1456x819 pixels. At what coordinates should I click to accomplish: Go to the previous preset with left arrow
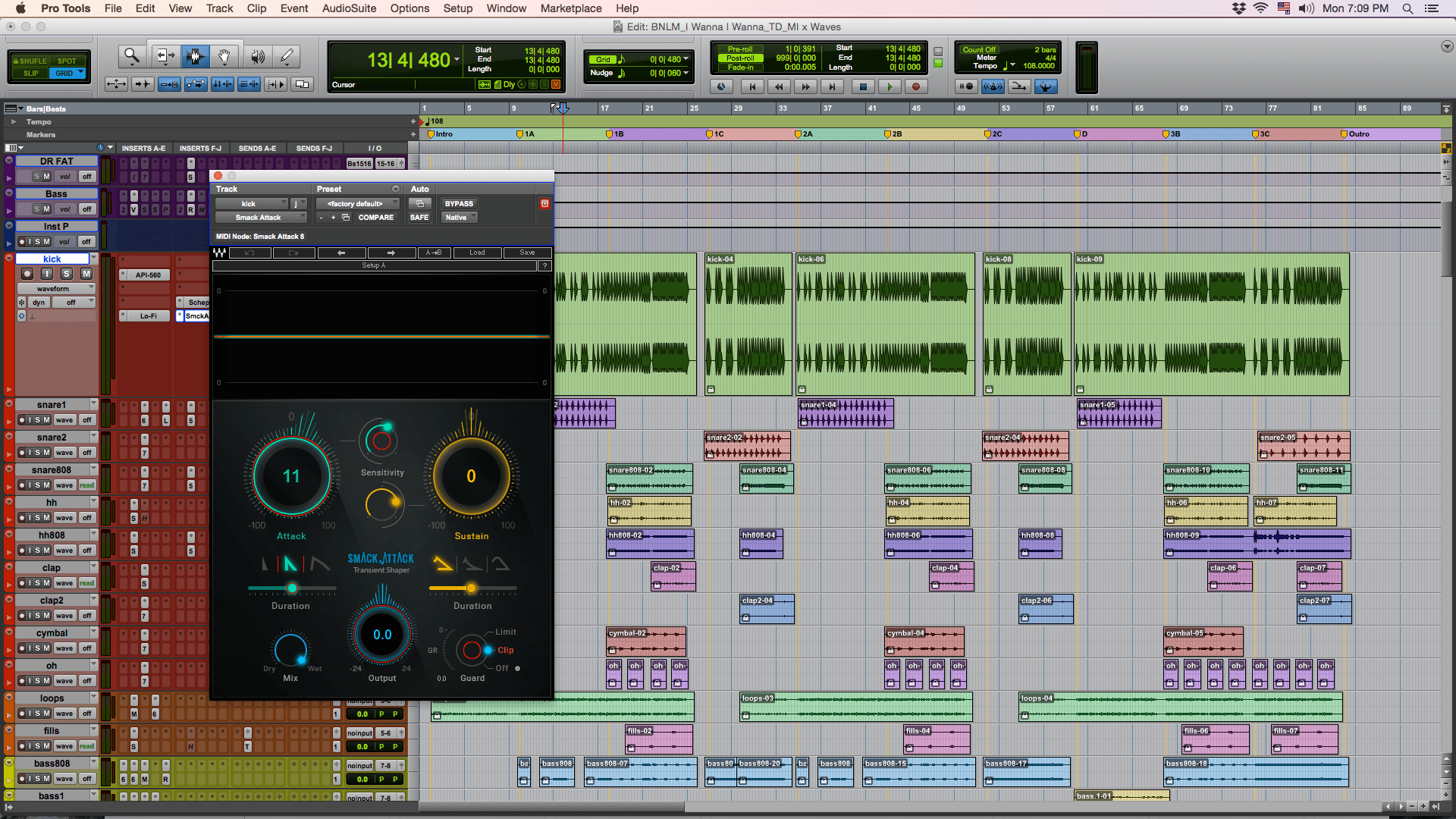341,253
